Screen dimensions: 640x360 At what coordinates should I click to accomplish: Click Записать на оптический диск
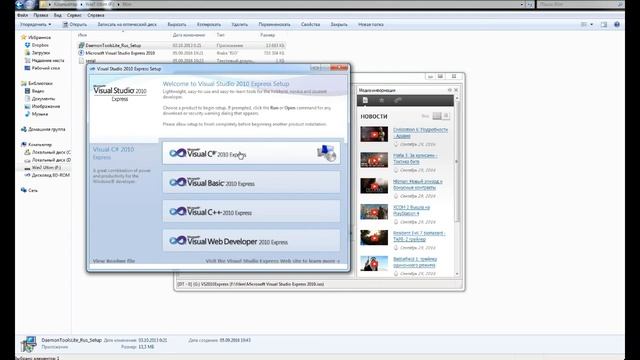tap(127, 24)
